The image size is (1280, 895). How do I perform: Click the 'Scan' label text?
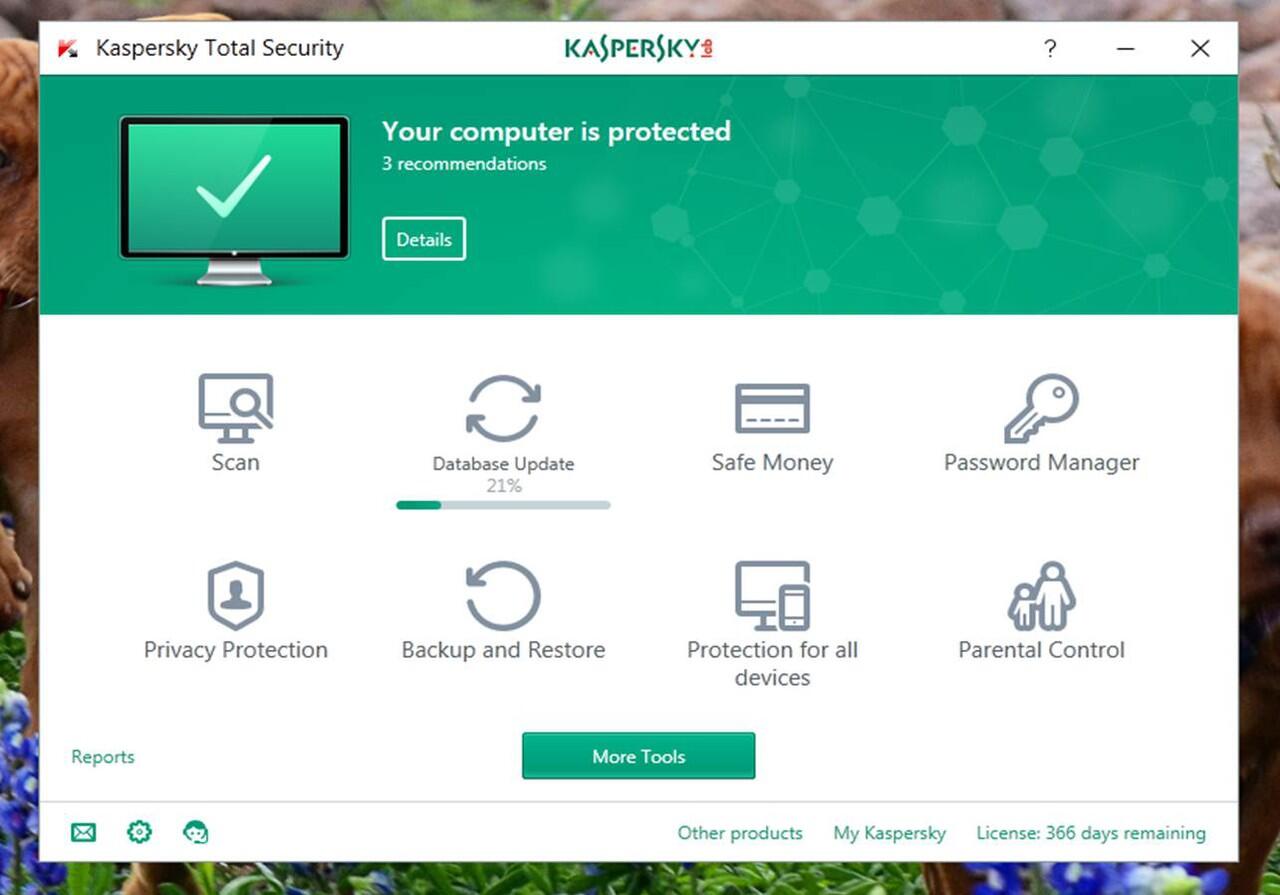pyautogui.click(x=235, y=462)
